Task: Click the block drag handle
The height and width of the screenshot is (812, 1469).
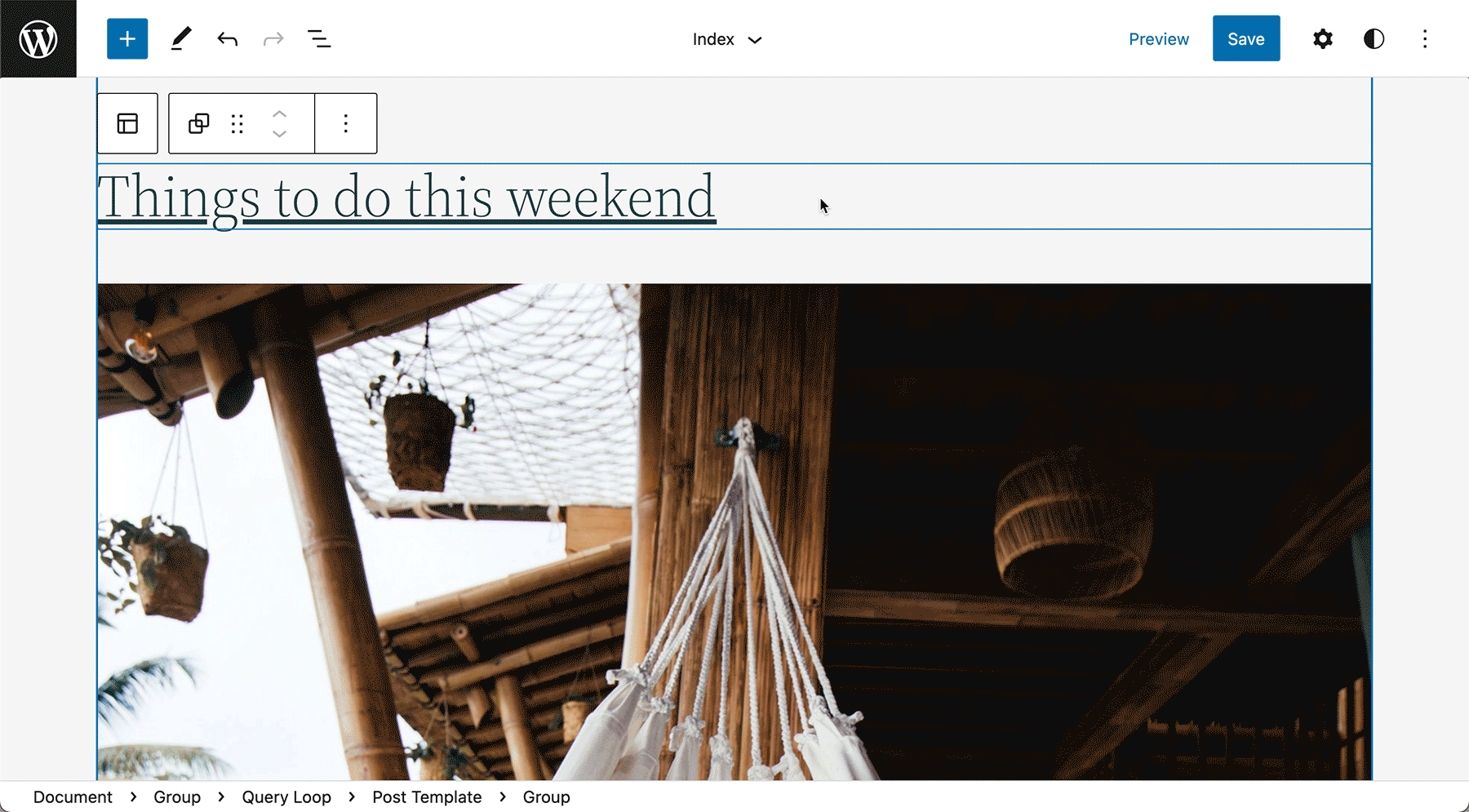Action: click(x=237, y=123)
